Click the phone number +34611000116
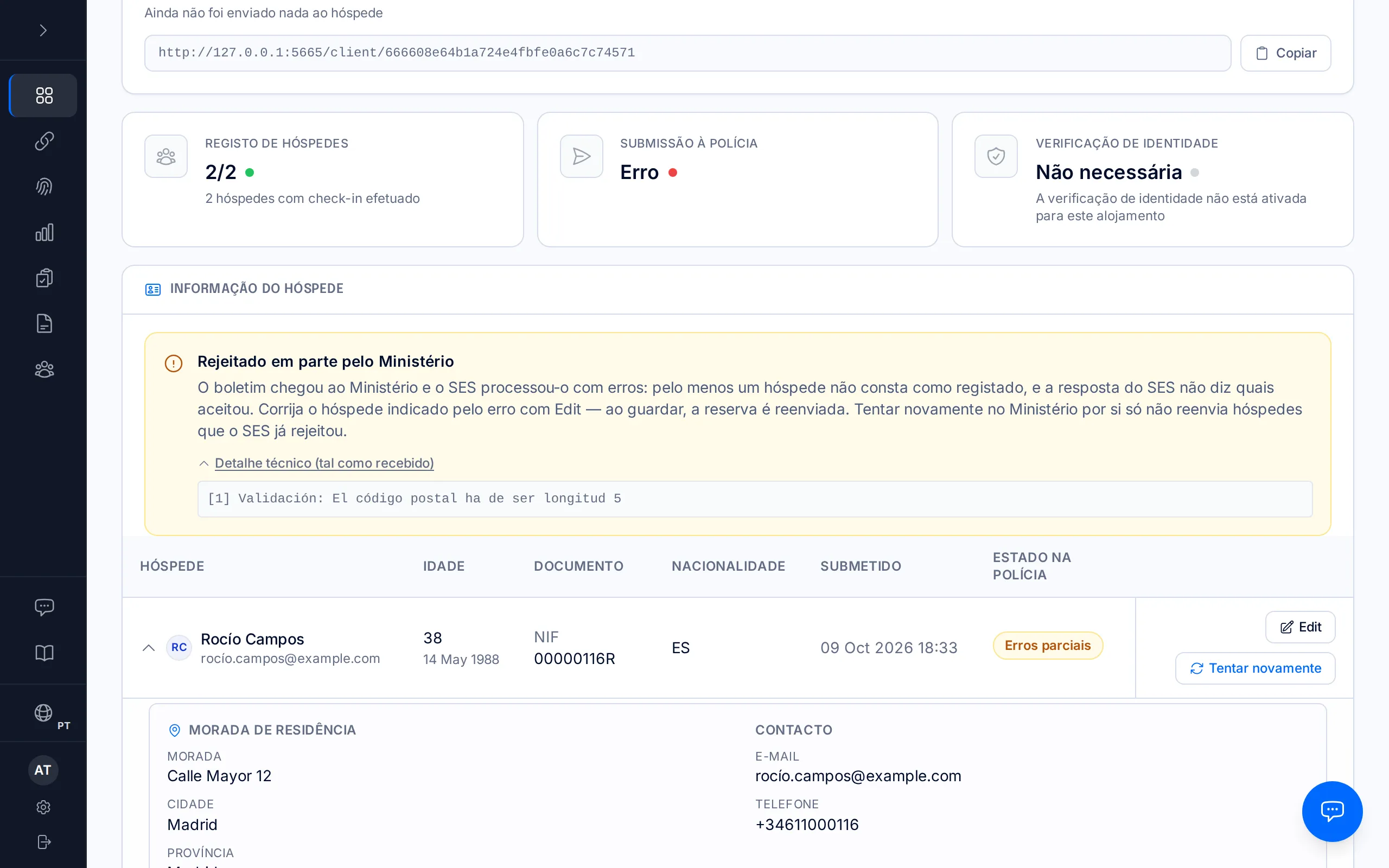 pyautogui.click(x=807, y=825)
